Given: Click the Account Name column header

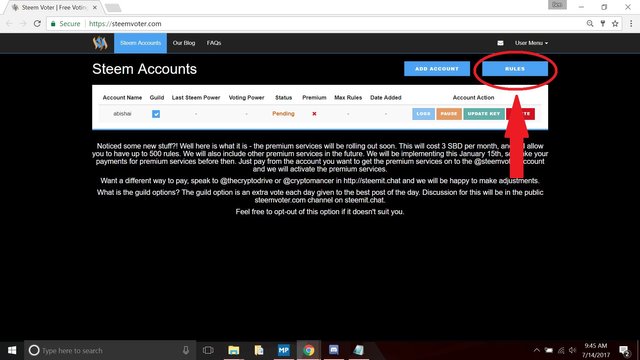Looking at the screenshot, I should click(x=122, y=98).
